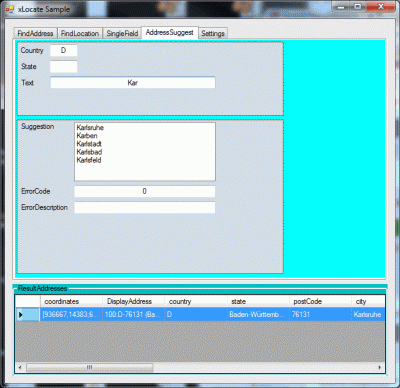Activate the AddressSuggest tab
Image resolution: width=400 pixels, height=388 pixels.
(170, 32)
